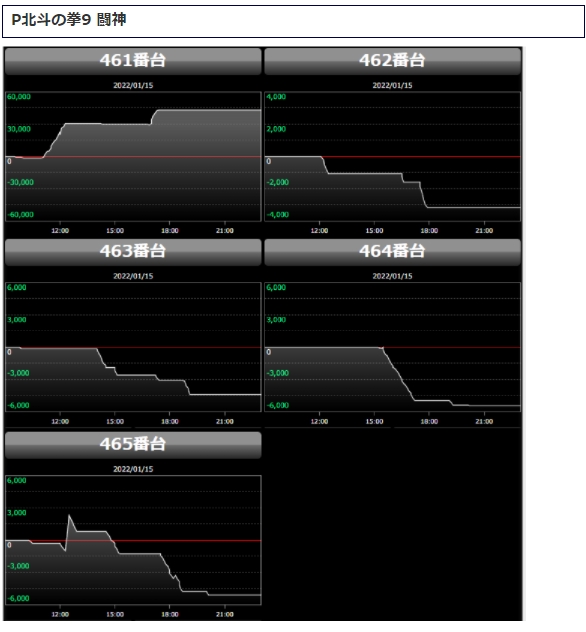Image resolution: width=586 pixels, height=632 pixels.
Task: Select the 465番台 header bar
Action: (133, 445)
